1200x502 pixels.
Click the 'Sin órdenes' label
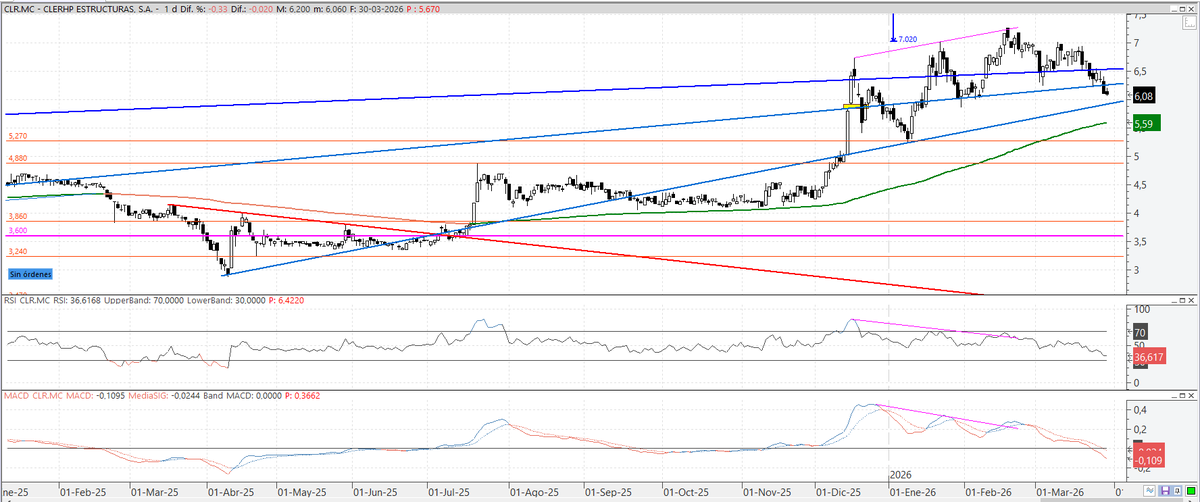pyautogui.click(x=30, y=273)
